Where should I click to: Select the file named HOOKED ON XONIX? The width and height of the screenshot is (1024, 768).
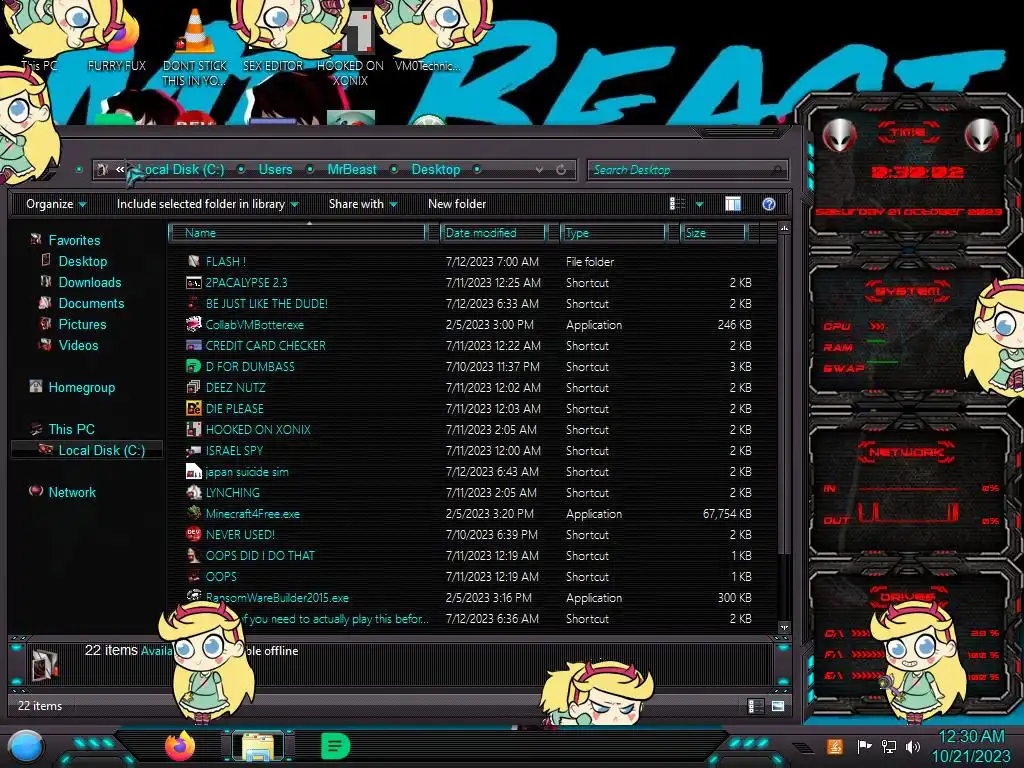(258, 429)
